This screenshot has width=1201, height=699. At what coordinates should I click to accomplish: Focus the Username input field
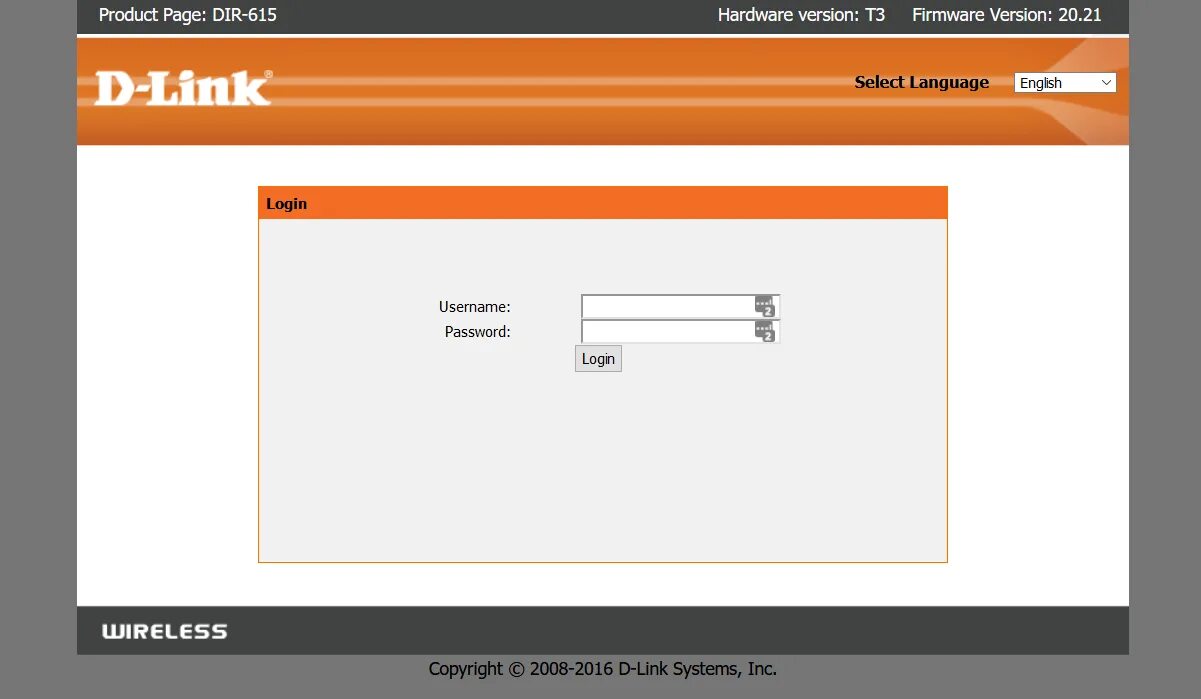680,306
